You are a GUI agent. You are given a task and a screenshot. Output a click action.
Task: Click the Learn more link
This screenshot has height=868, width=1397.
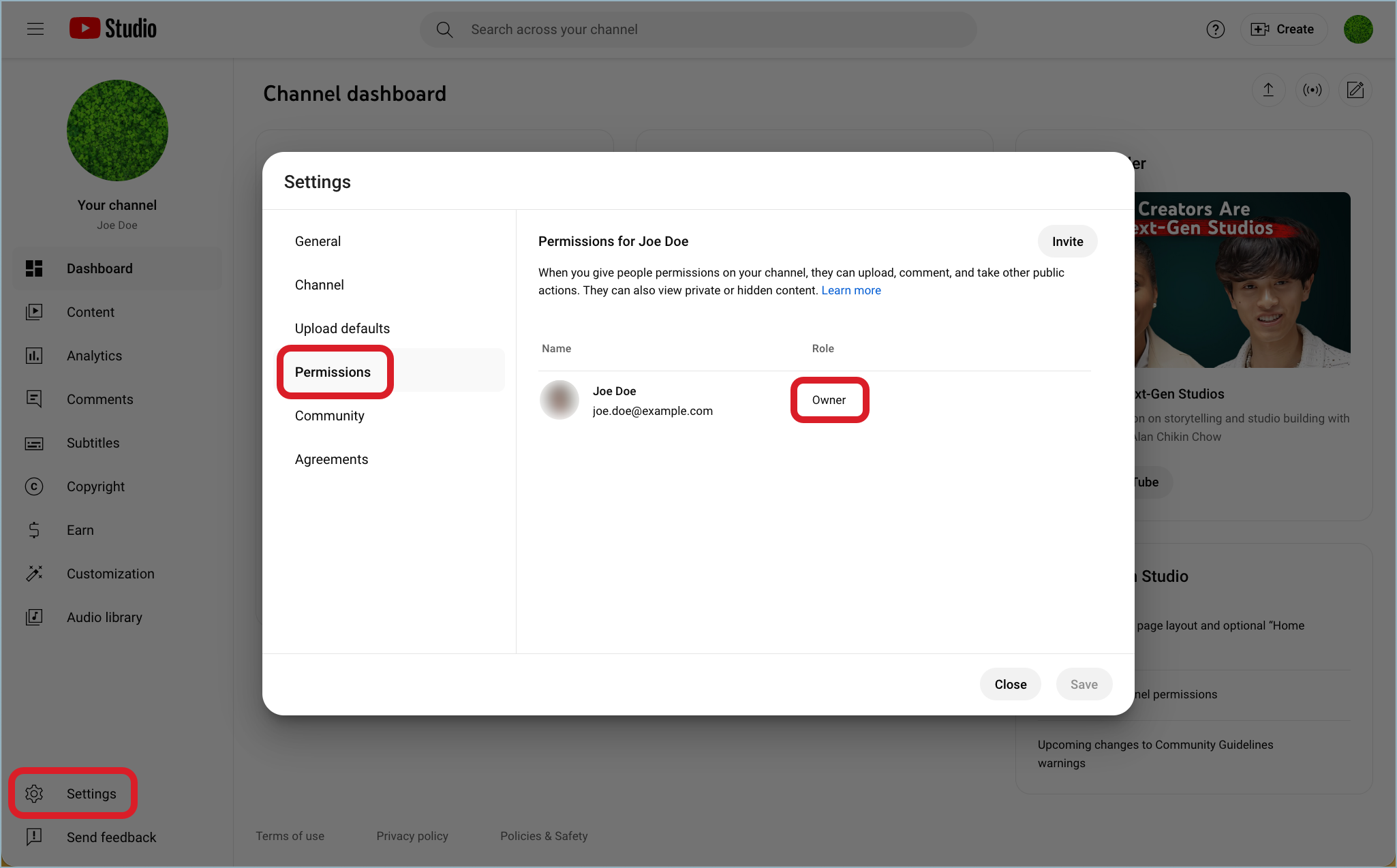[850, 291]
